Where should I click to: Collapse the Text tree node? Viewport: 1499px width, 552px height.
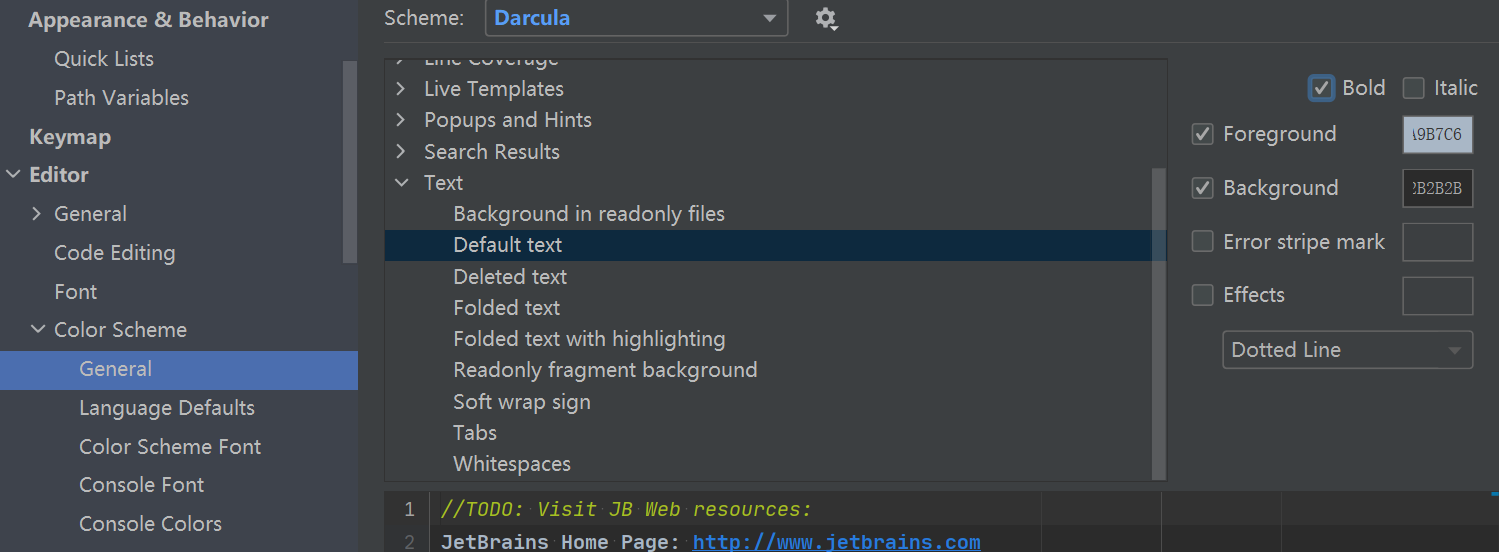pos(402,183)
